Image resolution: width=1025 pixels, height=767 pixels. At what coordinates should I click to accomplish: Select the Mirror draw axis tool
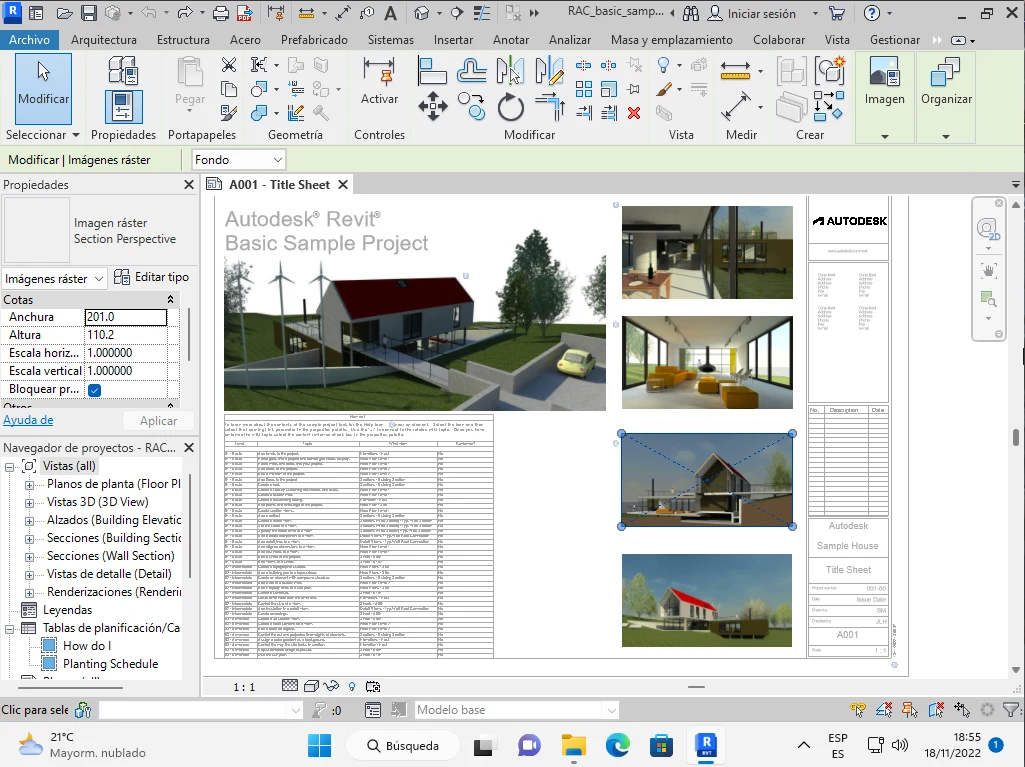pos(549,71)
